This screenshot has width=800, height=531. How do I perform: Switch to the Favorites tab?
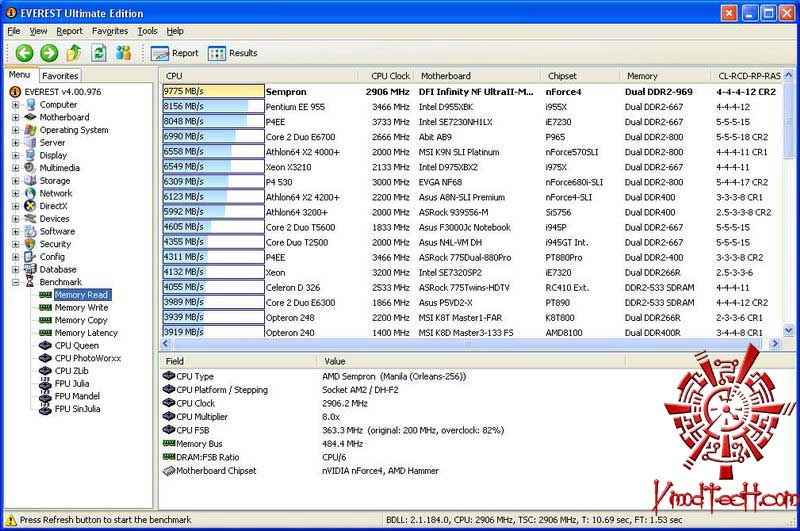coord(60,76)
